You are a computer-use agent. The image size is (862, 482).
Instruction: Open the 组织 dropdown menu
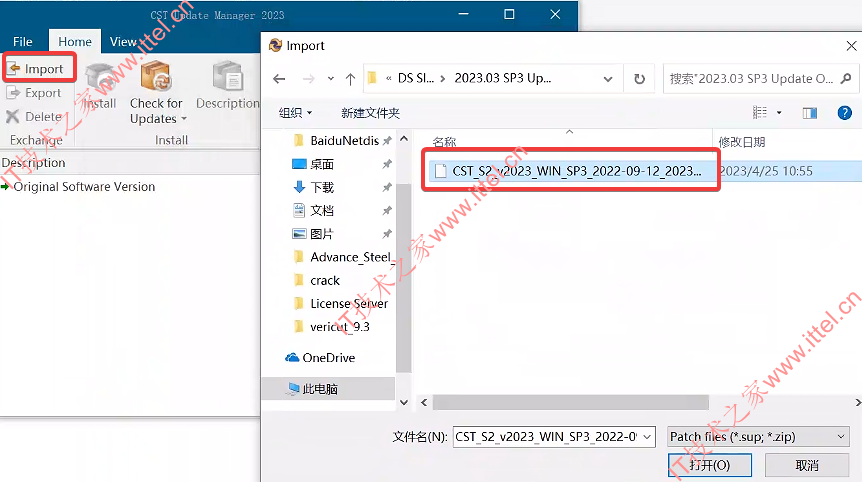296,113
